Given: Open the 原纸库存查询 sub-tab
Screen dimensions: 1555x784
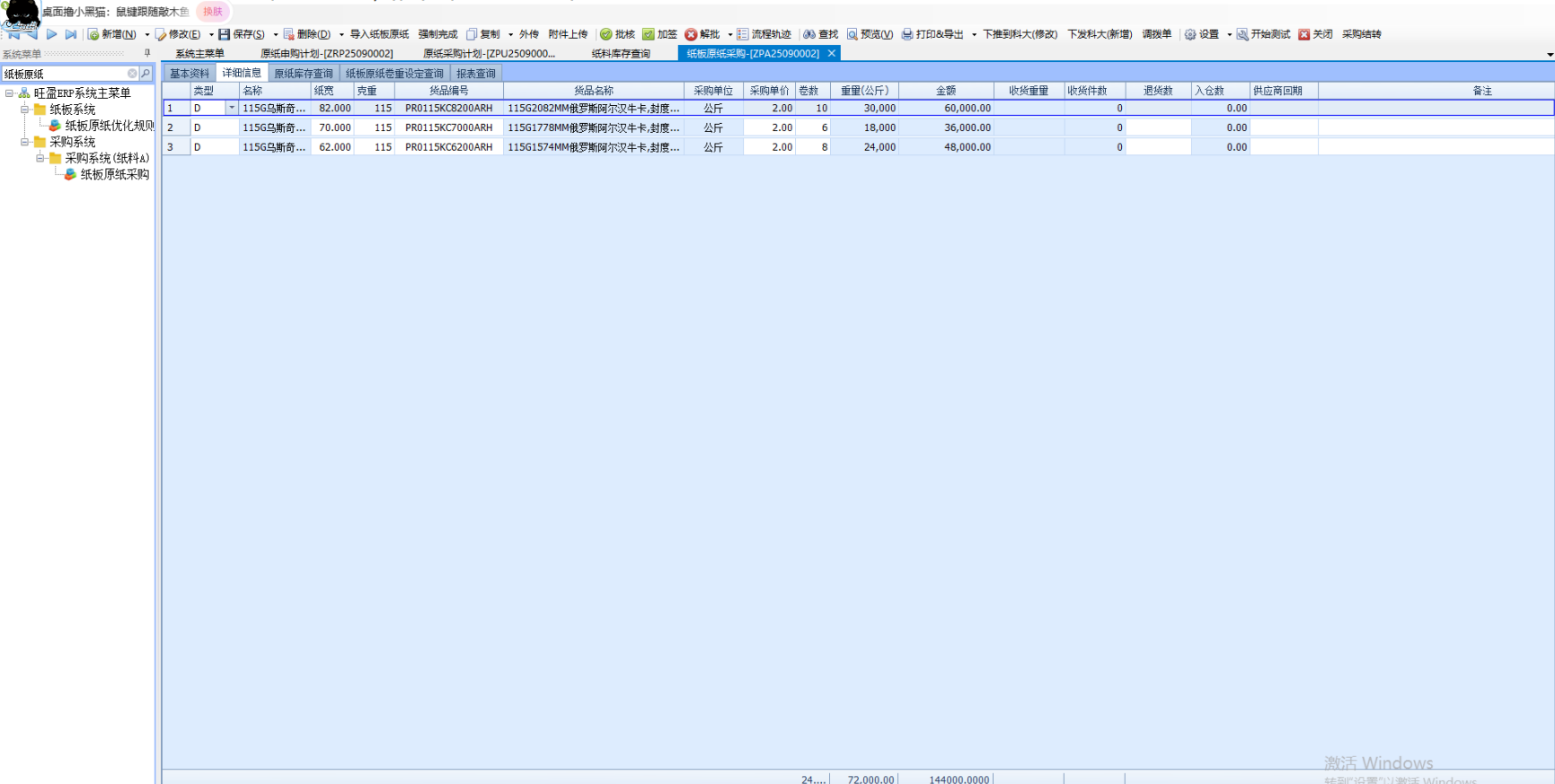Looking at the screenshot, I should [304, 74].
